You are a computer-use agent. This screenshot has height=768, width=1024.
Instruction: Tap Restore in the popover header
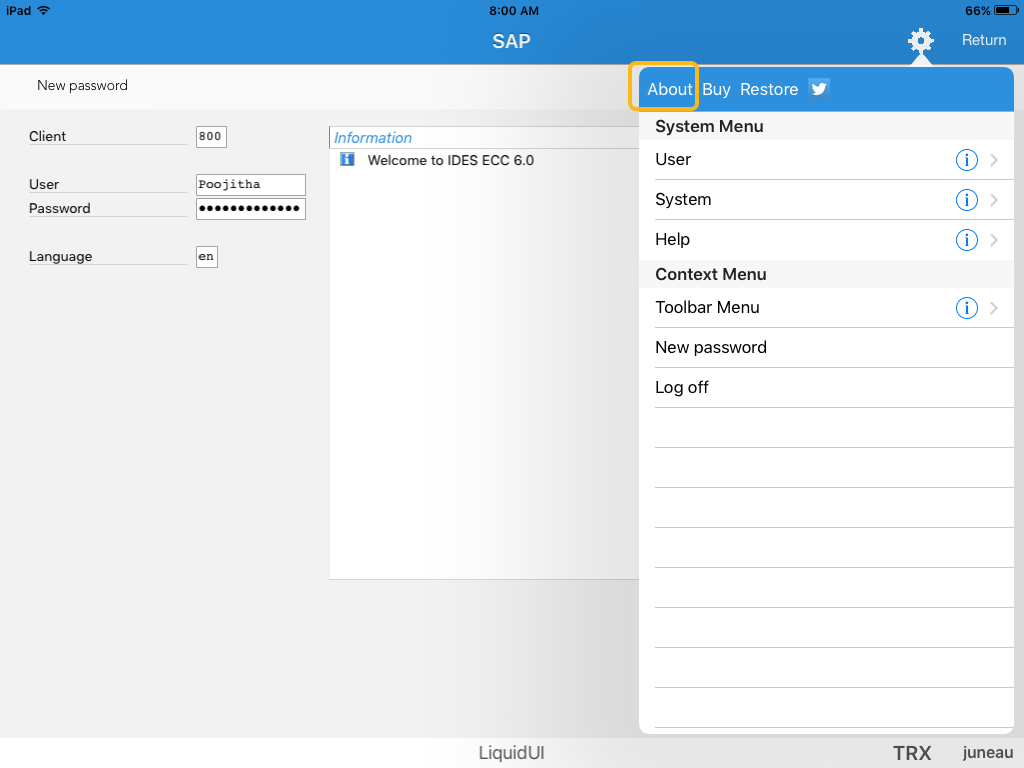(x=768, y=89)
